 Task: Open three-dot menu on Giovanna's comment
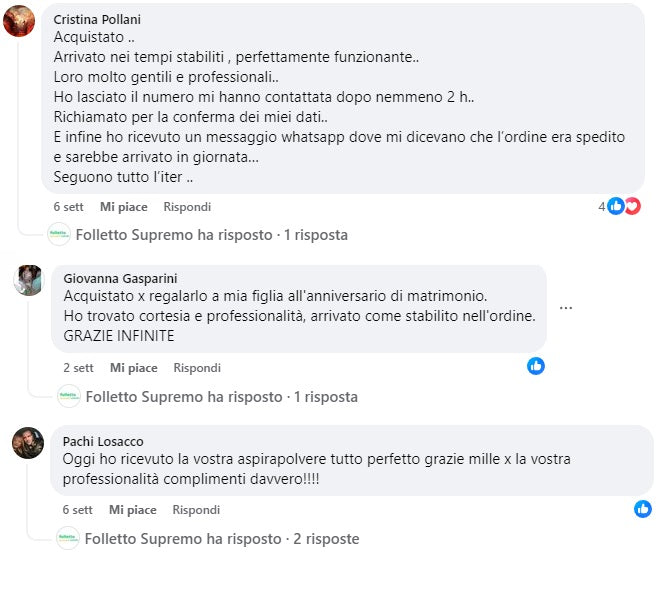click(566, 308)
